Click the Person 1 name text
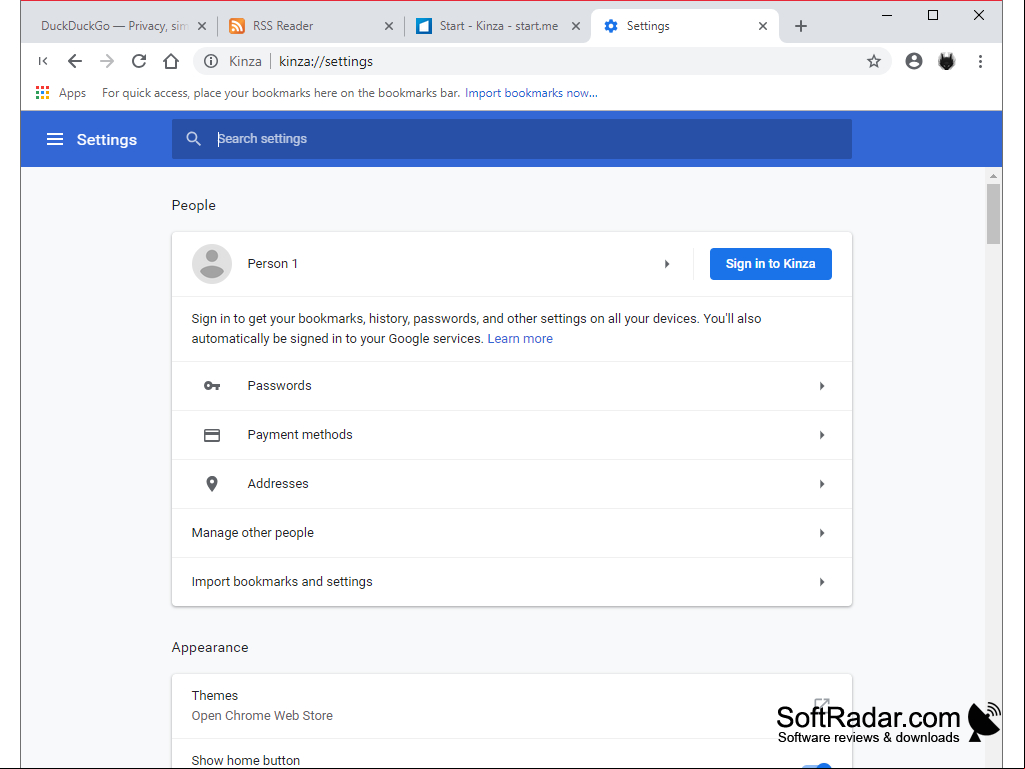Screen dimensions: 1025x769 273,264
